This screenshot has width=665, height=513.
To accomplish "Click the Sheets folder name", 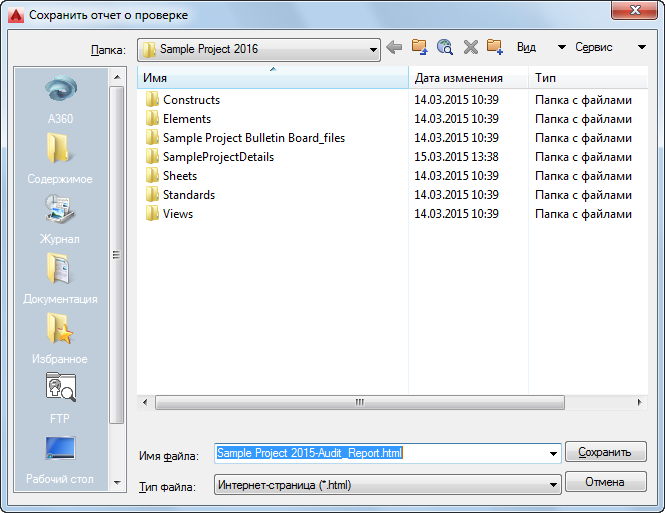I will coord(180,176).
